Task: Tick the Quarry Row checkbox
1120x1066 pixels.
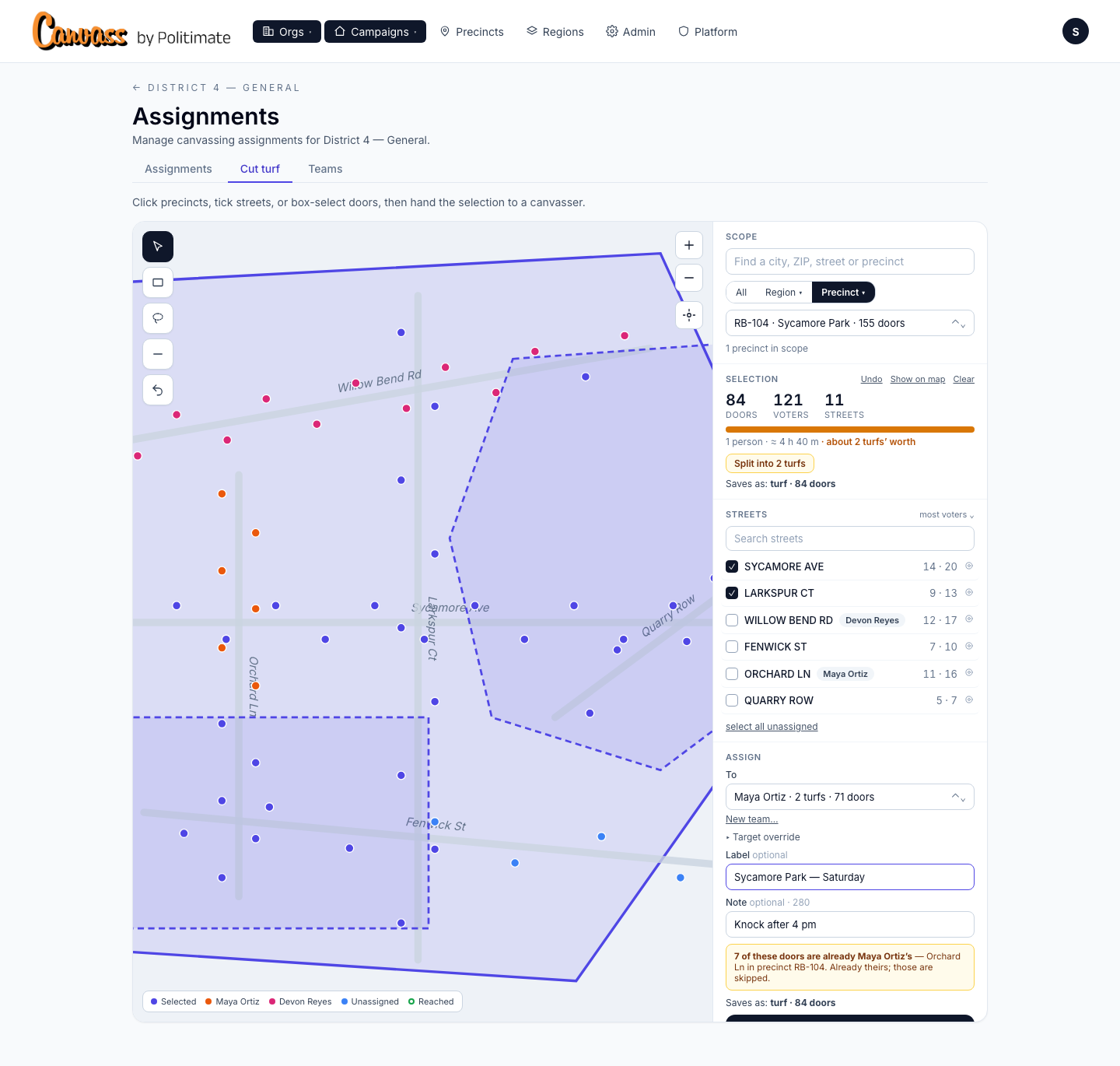Action: pos(732,700)
